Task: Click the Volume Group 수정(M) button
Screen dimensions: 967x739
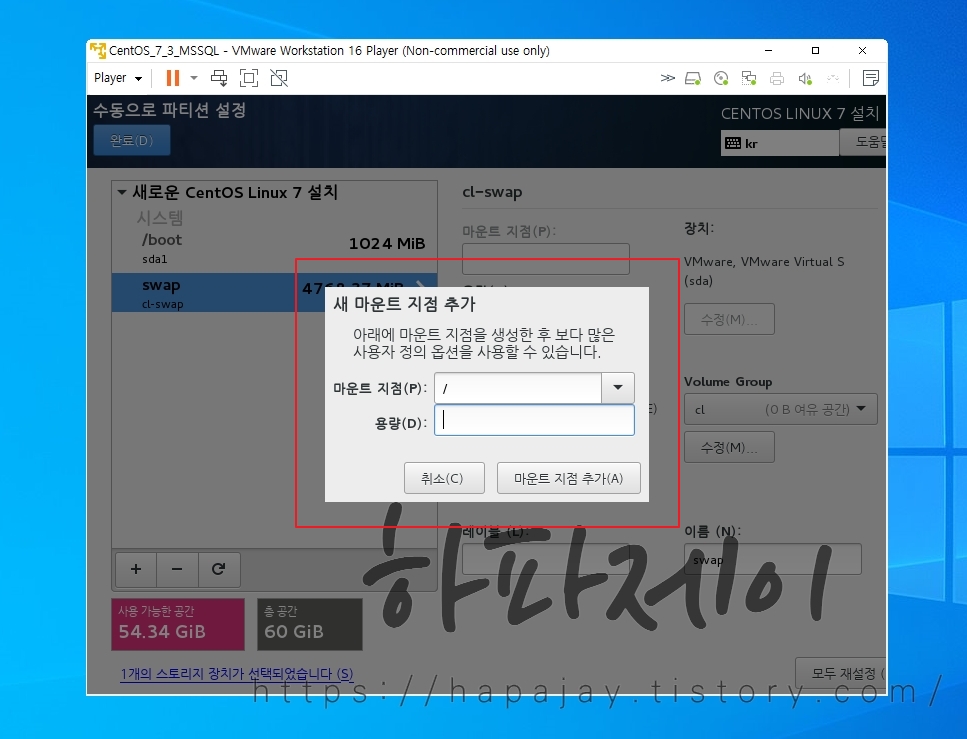Action: [729, 447]
